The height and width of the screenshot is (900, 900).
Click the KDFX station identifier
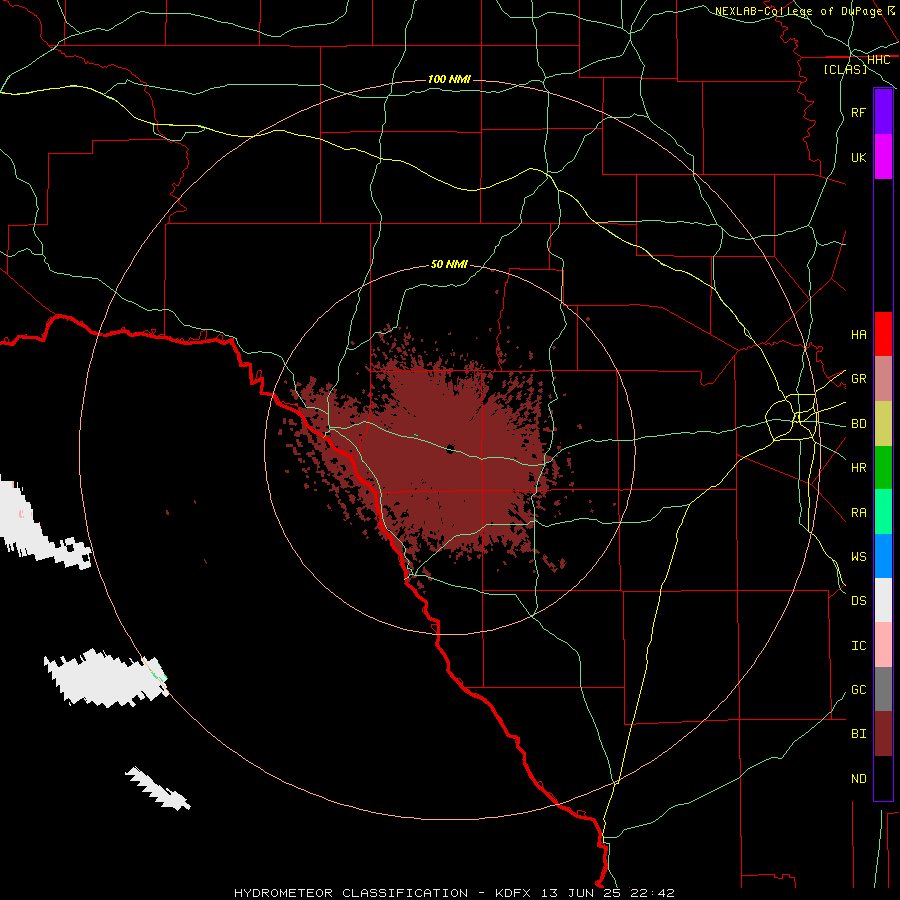point(513,893)
